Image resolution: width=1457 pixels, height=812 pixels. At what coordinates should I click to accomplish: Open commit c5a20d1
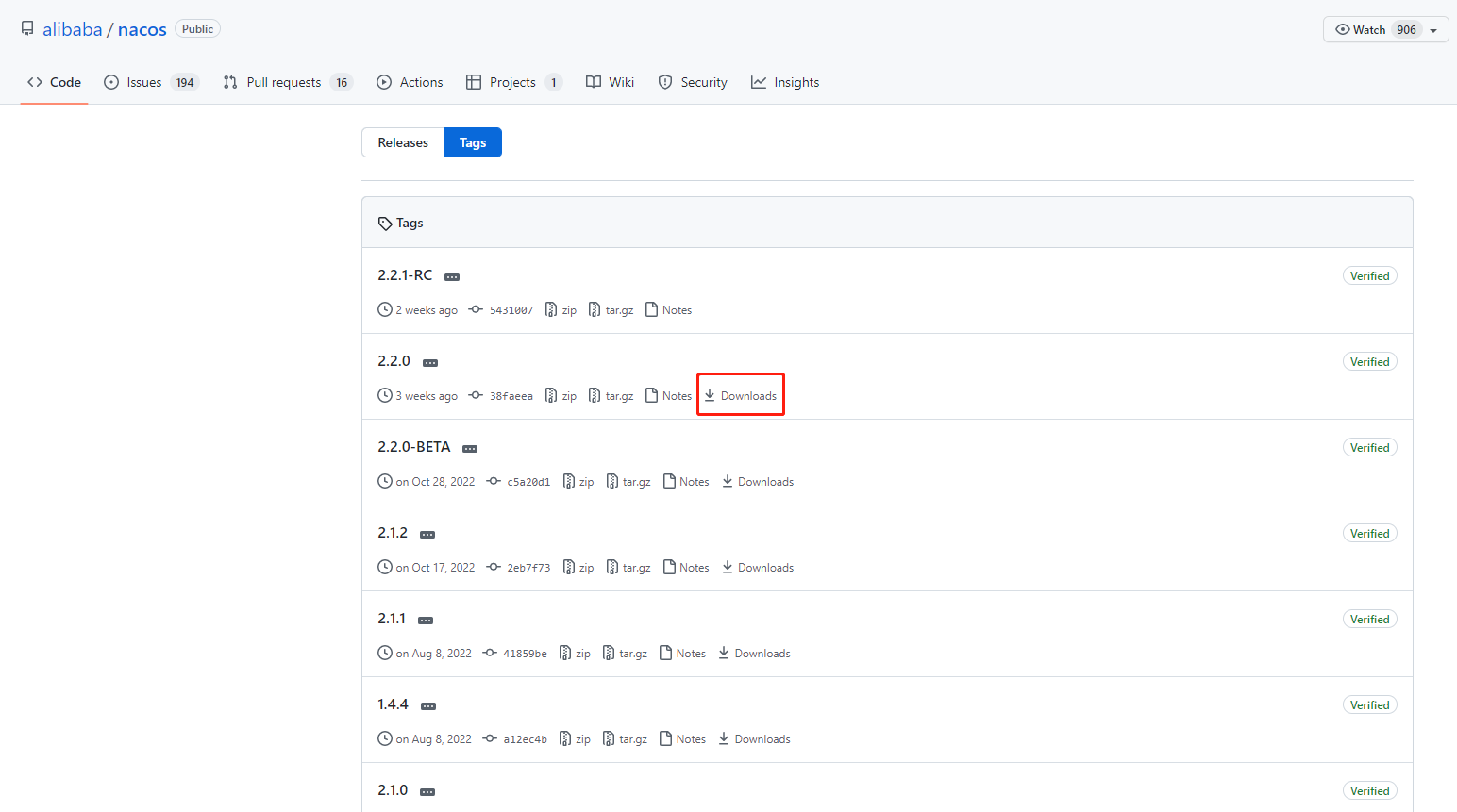[519, 482]
